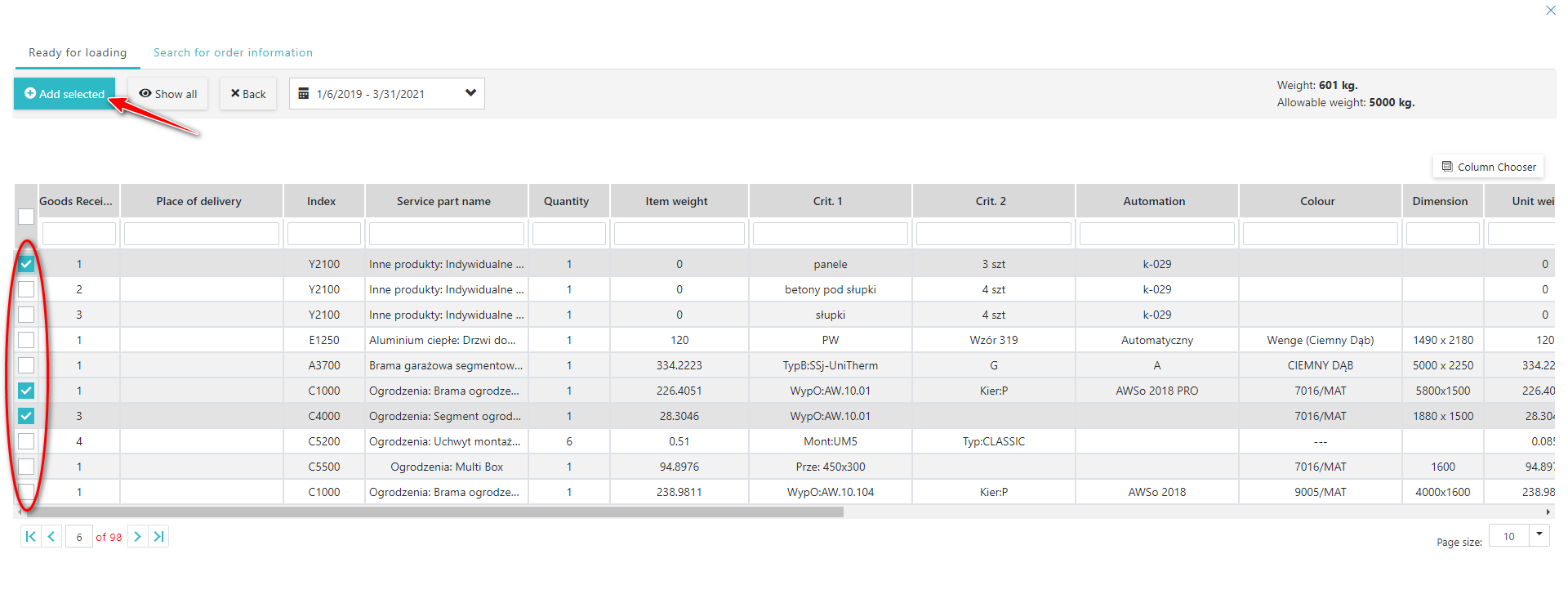Click the Service part name filter field
Viewport: 1568px width, 590px height.
pyautogui.click(x=446, y=234)
